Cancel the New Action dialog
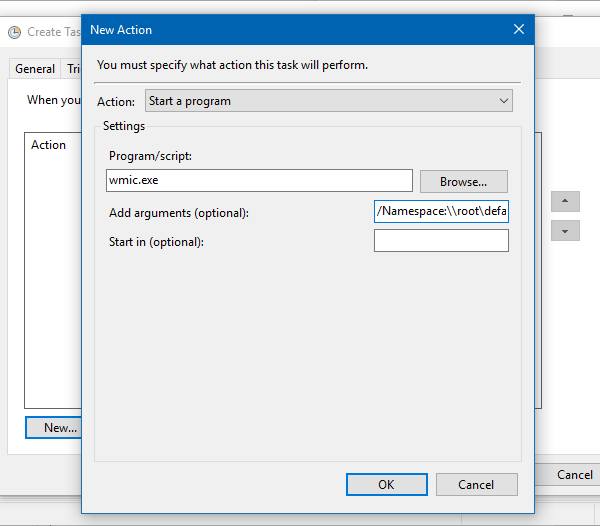600x526 pixels. pyautogui.click(x=476, y=485)
